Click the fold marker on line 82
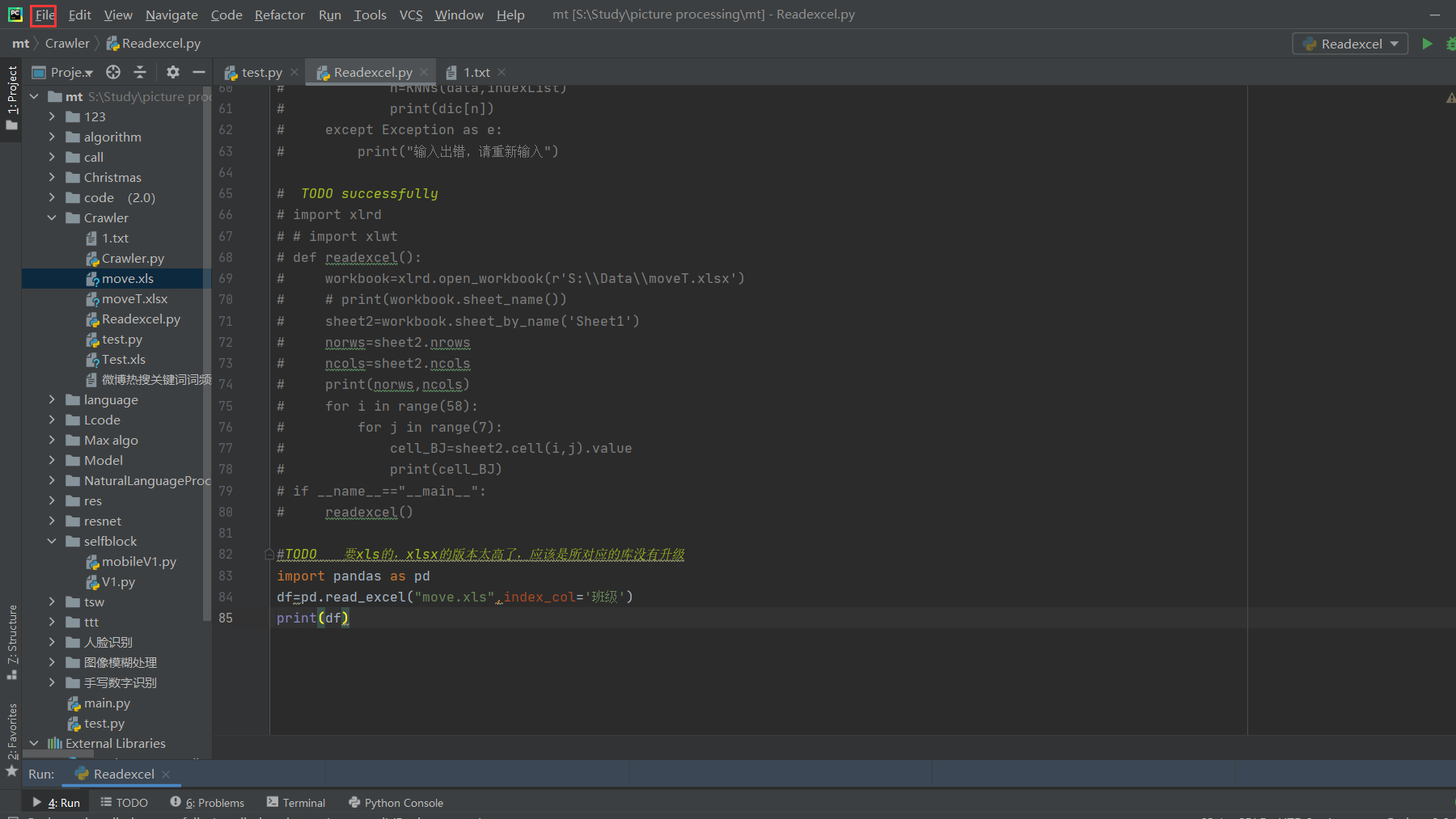 pyautogui.click(x=269, y=554)
